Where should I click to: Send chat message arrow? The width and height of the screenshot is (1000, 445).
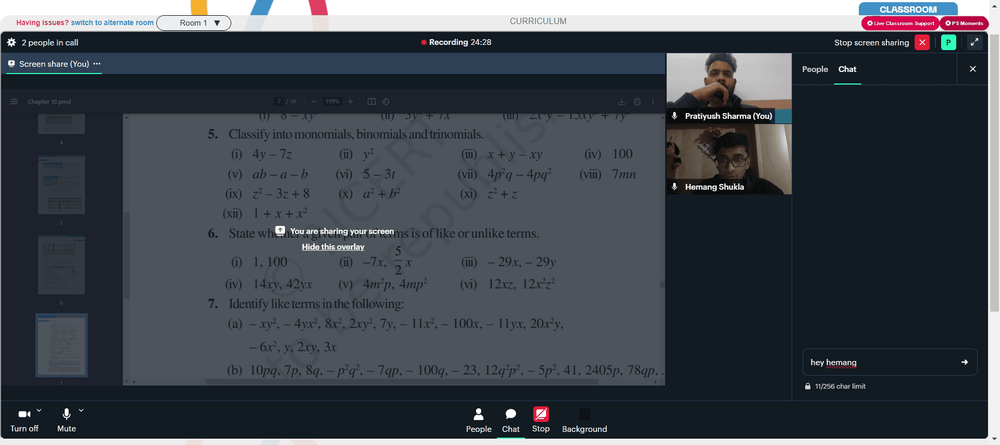(964, 362)
